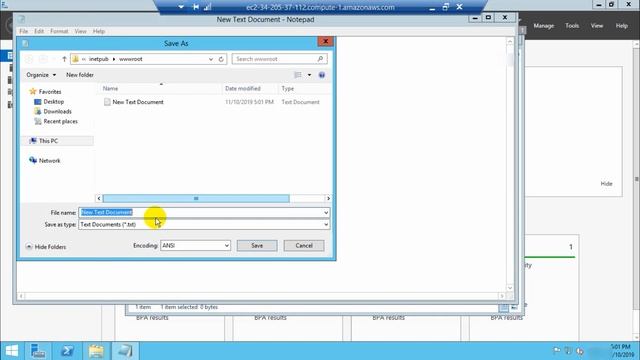Open the Save as type dropdown

pyautogui.click(x=204, y=224)
